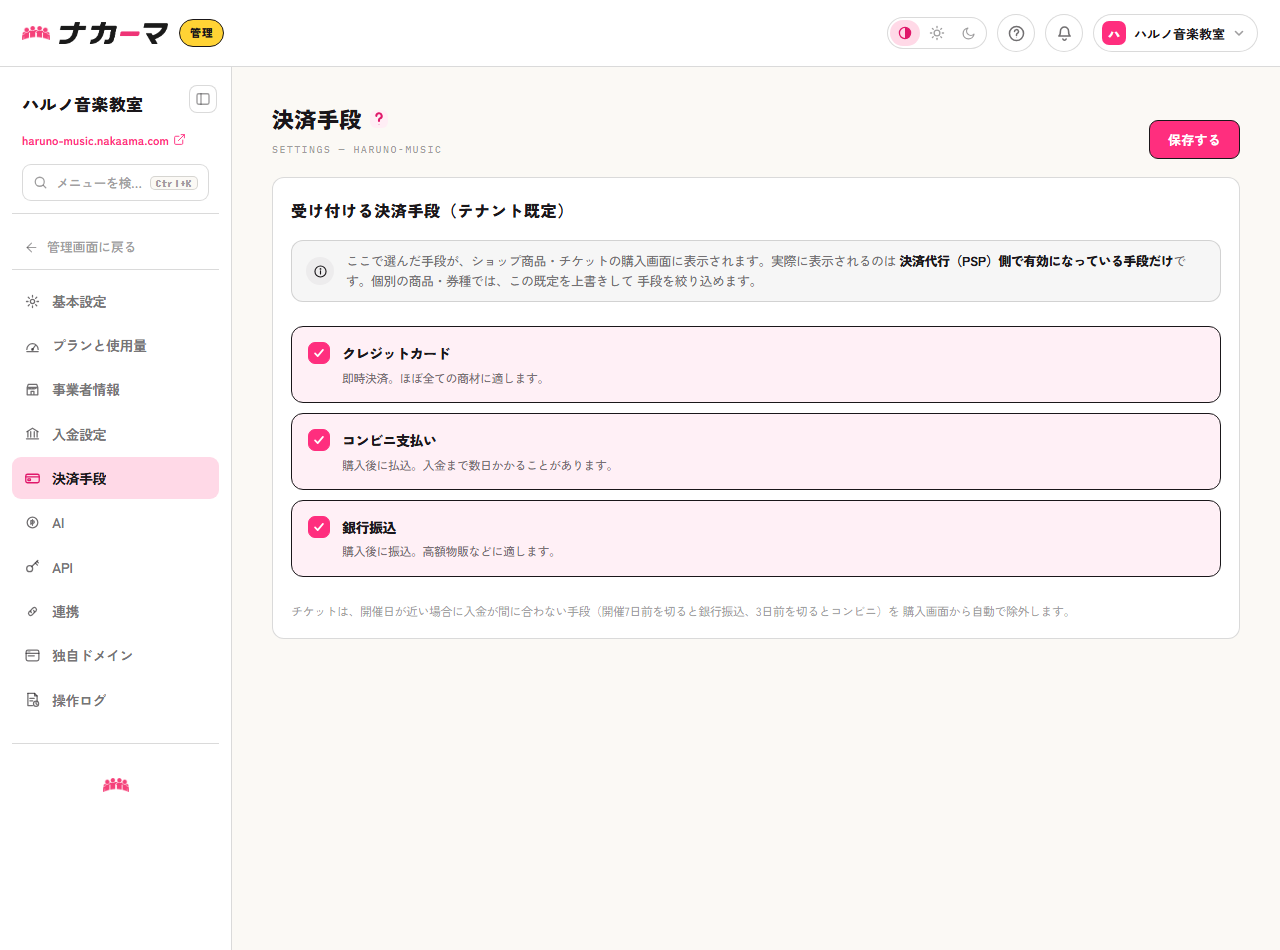Collapse the sidebar with the panel toggle icon
1280x950 pixels.
203,99
